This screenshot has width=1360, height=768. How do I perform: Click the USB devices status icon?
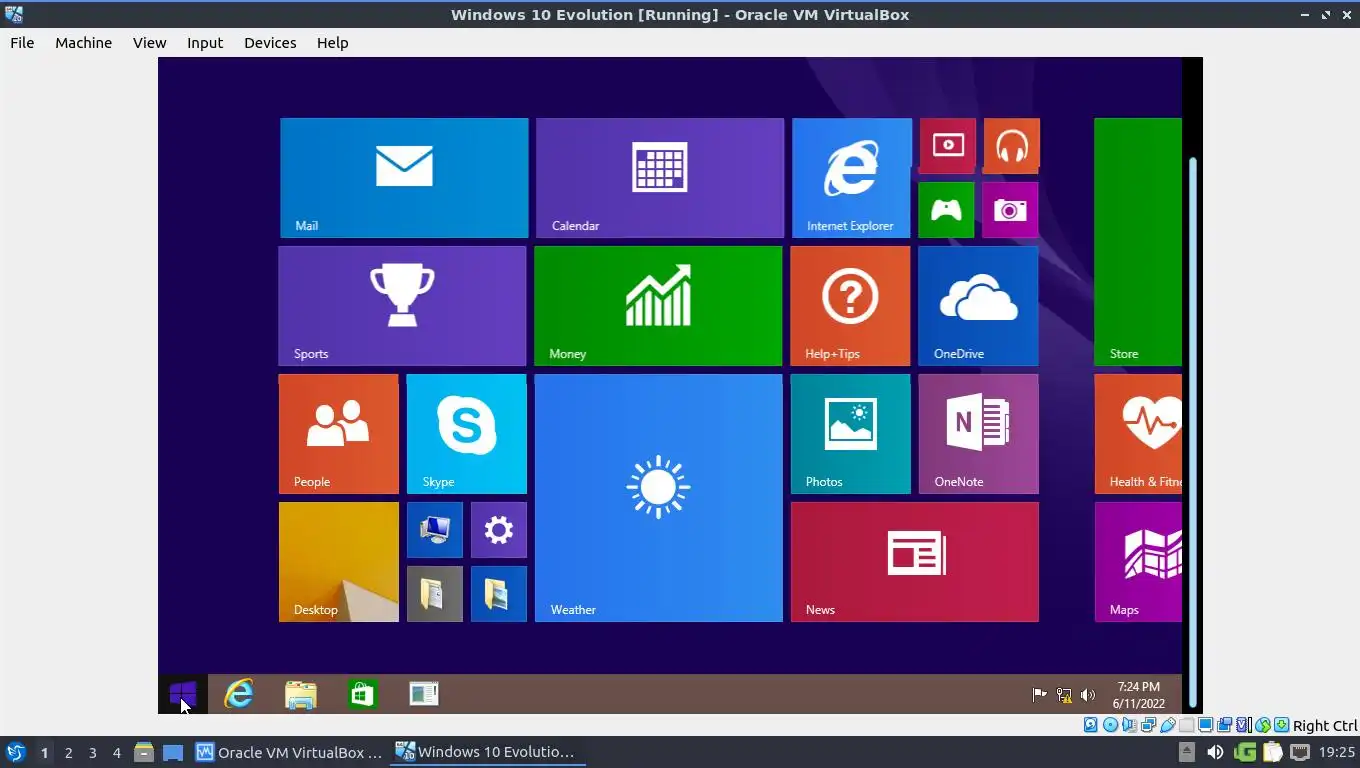point(1167,725)
